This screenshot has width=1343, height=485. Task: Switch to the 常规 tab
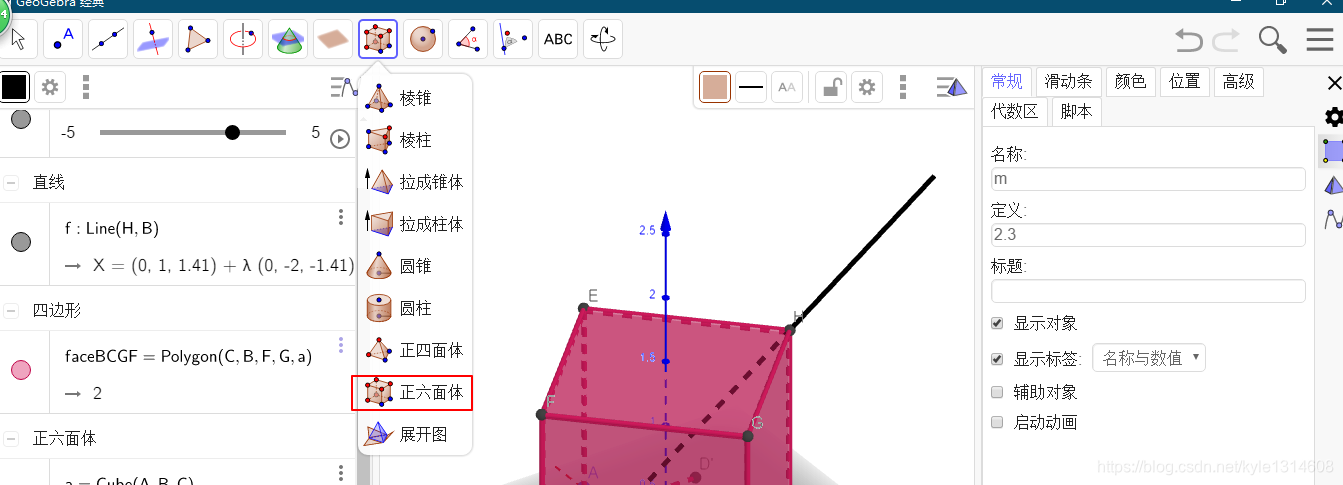point(1007,82)
